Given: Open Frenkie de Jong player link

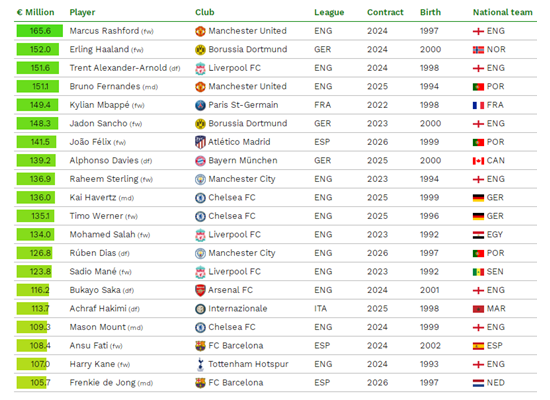Looking at the screenshot, I should pyautogui.click(x=102, y=383).
